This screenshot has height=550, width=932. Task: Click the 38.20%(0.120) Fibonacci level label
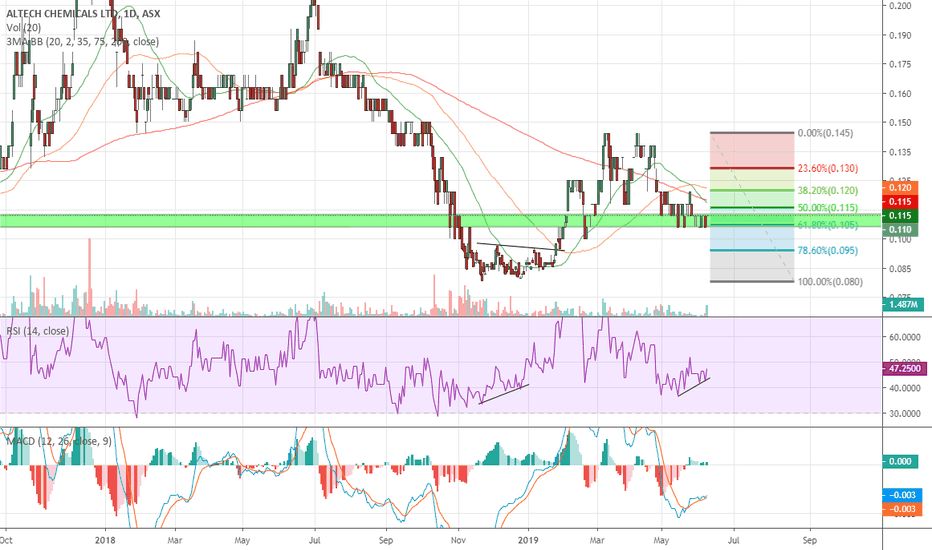click(x=827, y=190)
